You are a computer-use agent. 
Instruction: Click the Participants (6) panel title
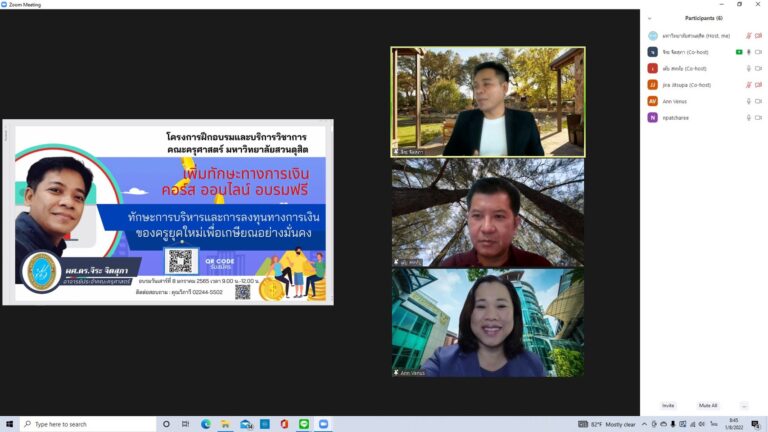[703, 18]
